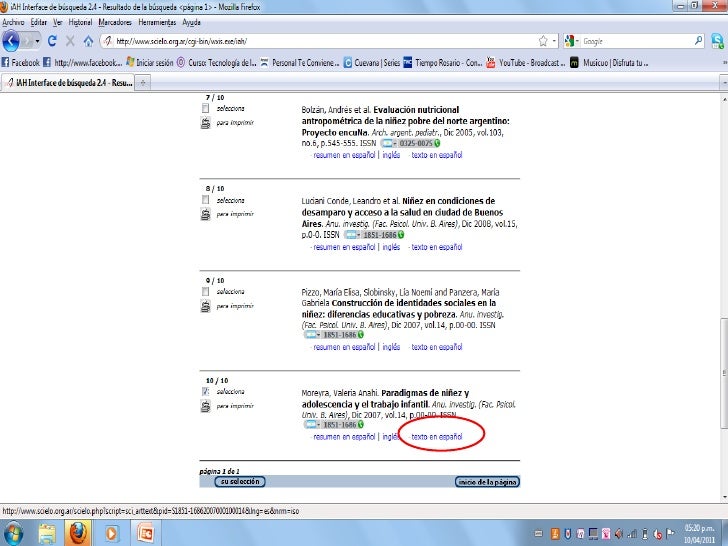The width and height of the screenshot is (728, 546).
Task: Click the volume icon in the system tray
Action: coord(618,534)
